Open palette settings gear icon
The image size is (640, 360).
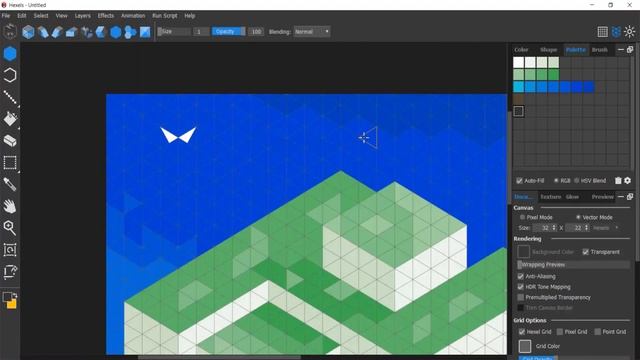pos(627,180)
